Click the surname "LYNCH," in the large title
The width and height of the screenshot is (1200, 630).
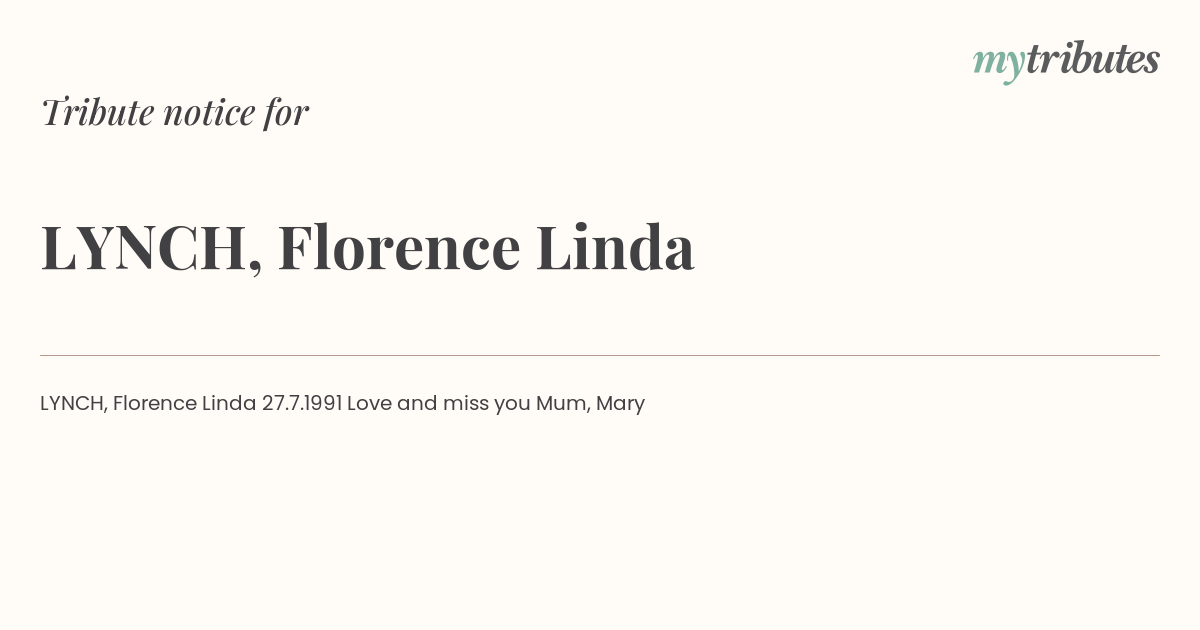click(151, 249)
